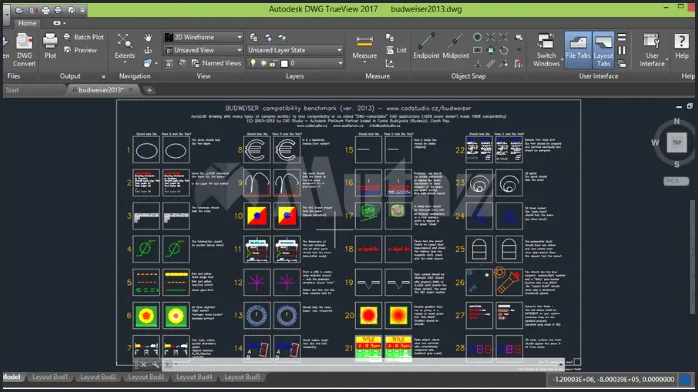698x392 pixels.
Task: Click the Zoom Extents icon
Action: (125, 41)
